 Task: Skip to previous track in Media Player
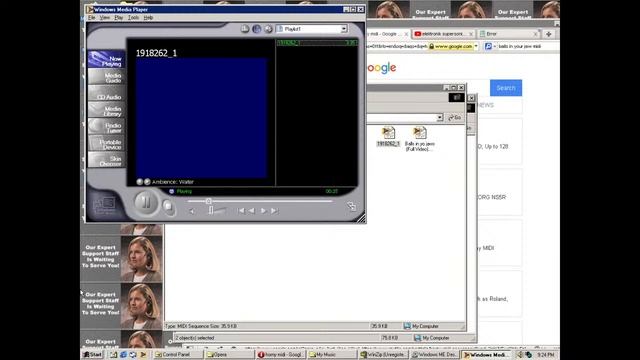[241, 211]
